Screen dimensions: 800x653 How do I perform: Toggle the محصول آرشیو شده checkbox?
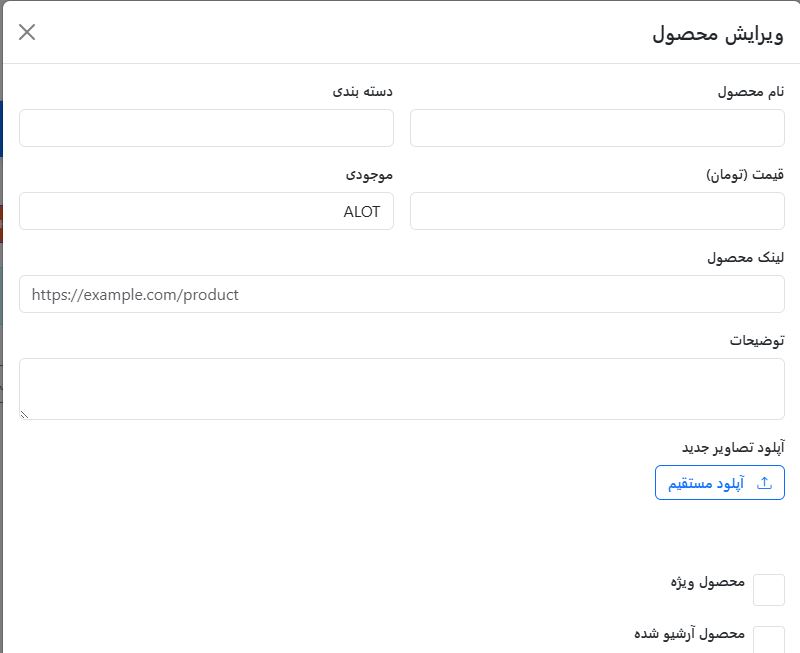768,640
